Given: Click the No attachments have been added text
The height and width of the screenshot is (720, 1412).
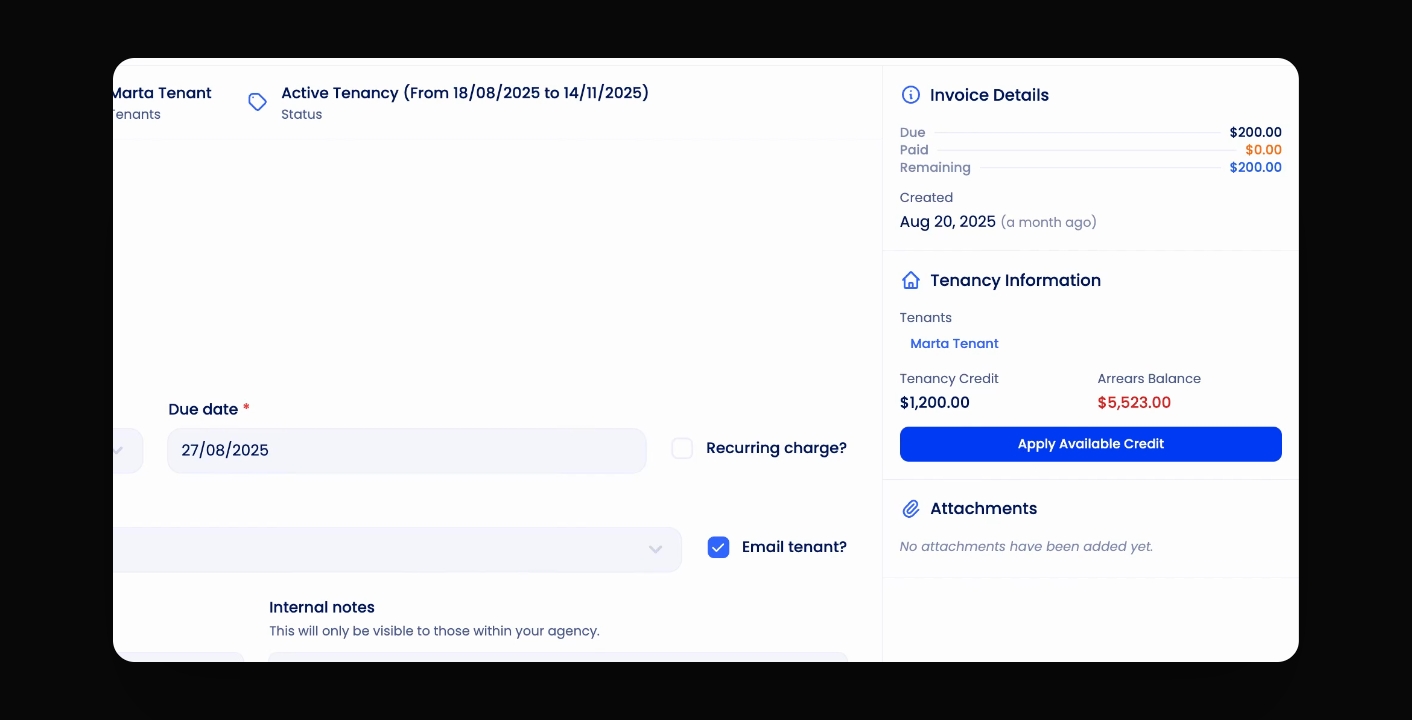Looking at the screenshot, I should click(1026, 546).
